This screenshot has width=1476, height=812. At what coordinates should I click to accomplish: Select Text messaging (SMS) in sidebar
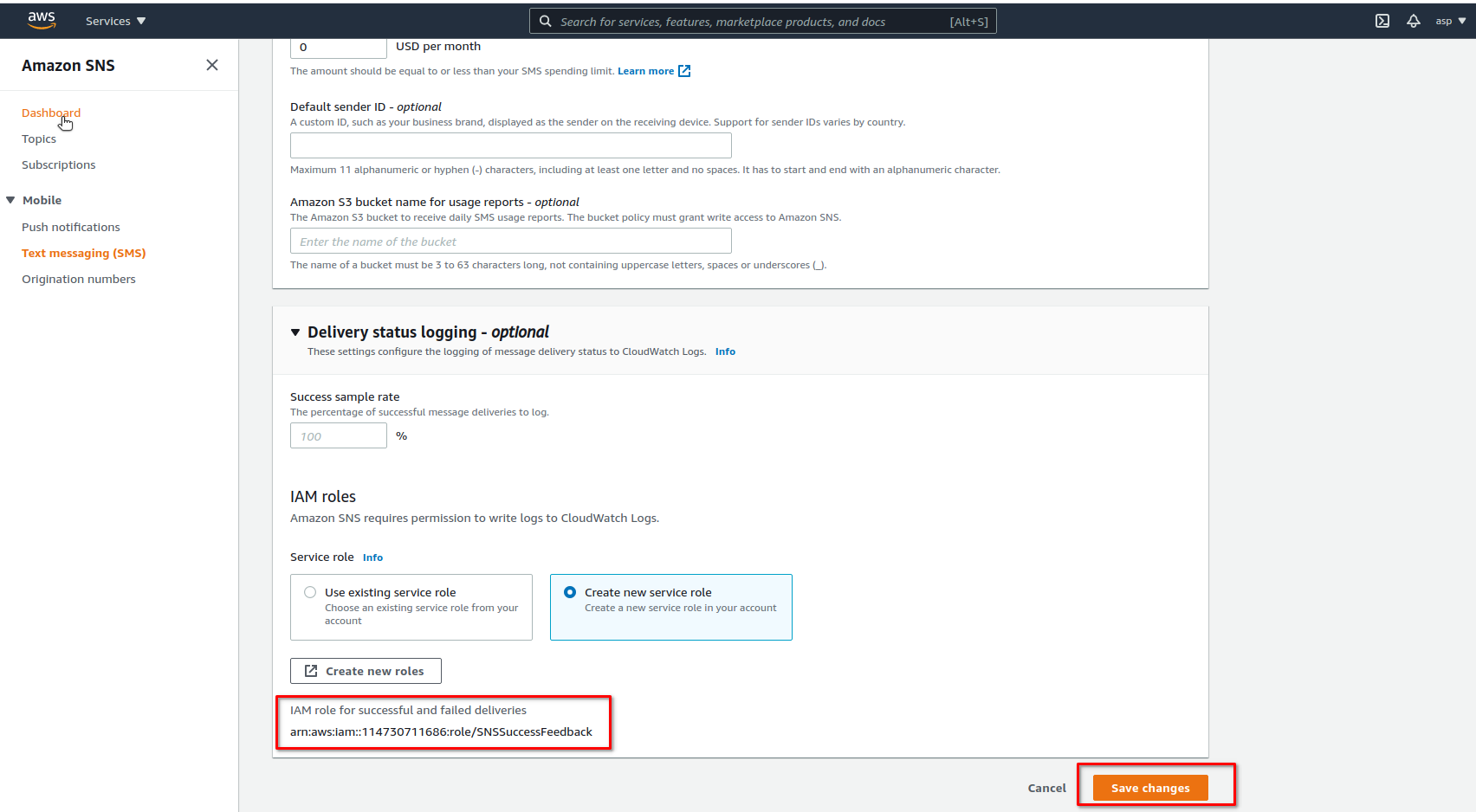[x=84, y=253]
